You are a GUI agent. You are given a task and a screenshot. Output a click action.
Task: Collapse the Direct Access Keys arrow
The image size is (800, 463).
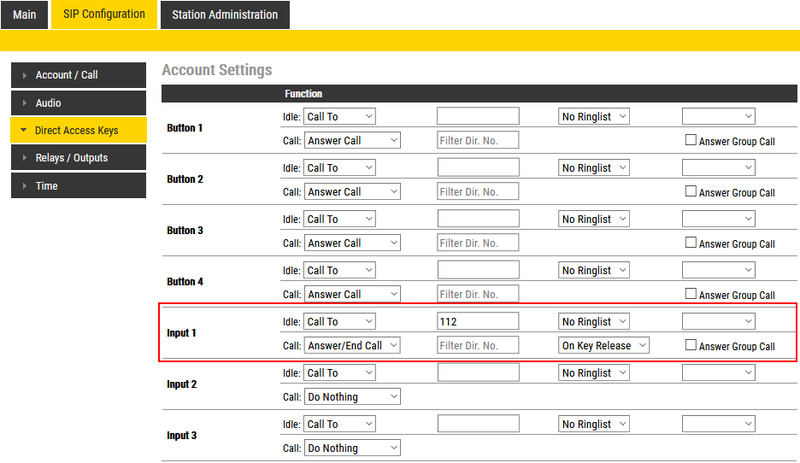pos(24,130)
